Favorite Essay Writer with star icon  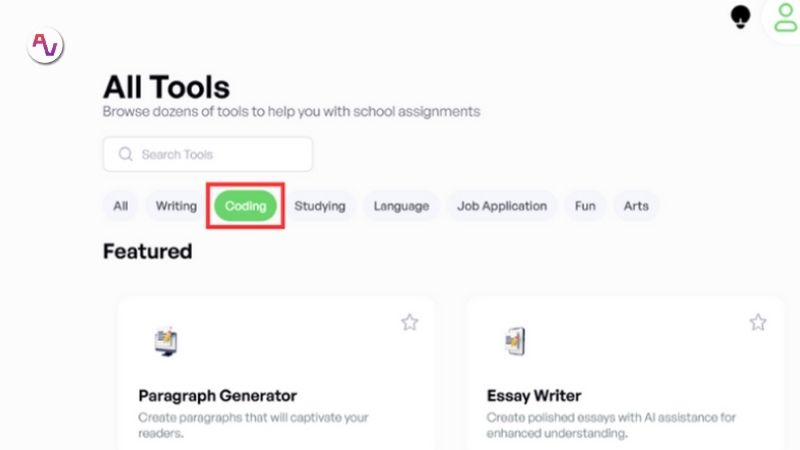tap(758, 322)
